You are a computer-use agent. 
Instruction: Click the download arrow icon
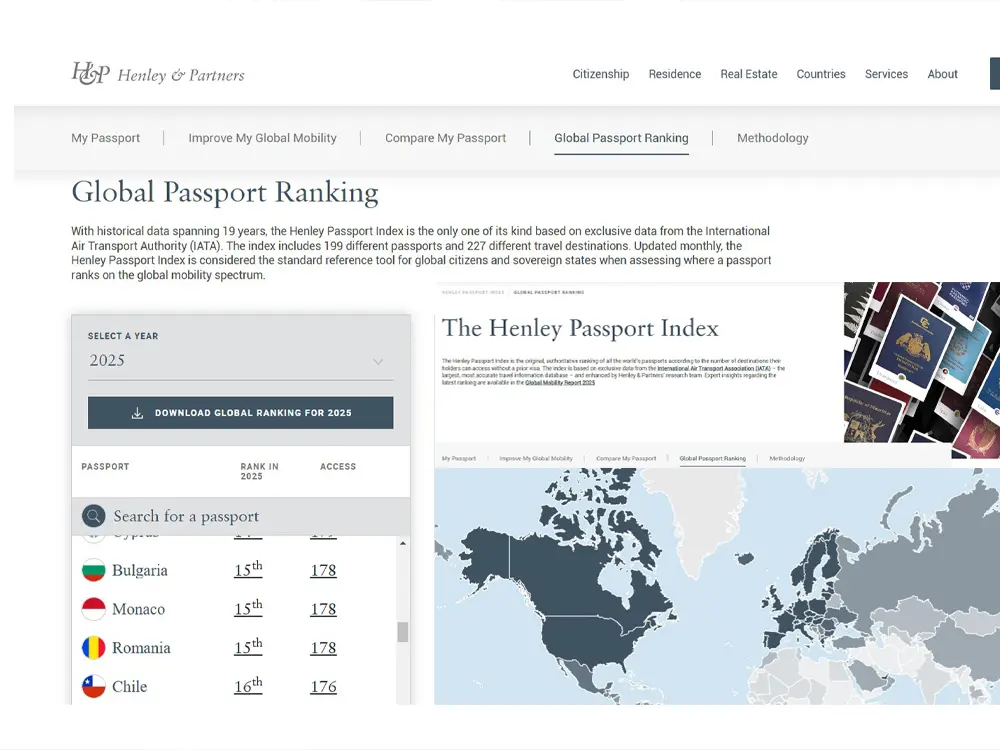coord(137,413)
